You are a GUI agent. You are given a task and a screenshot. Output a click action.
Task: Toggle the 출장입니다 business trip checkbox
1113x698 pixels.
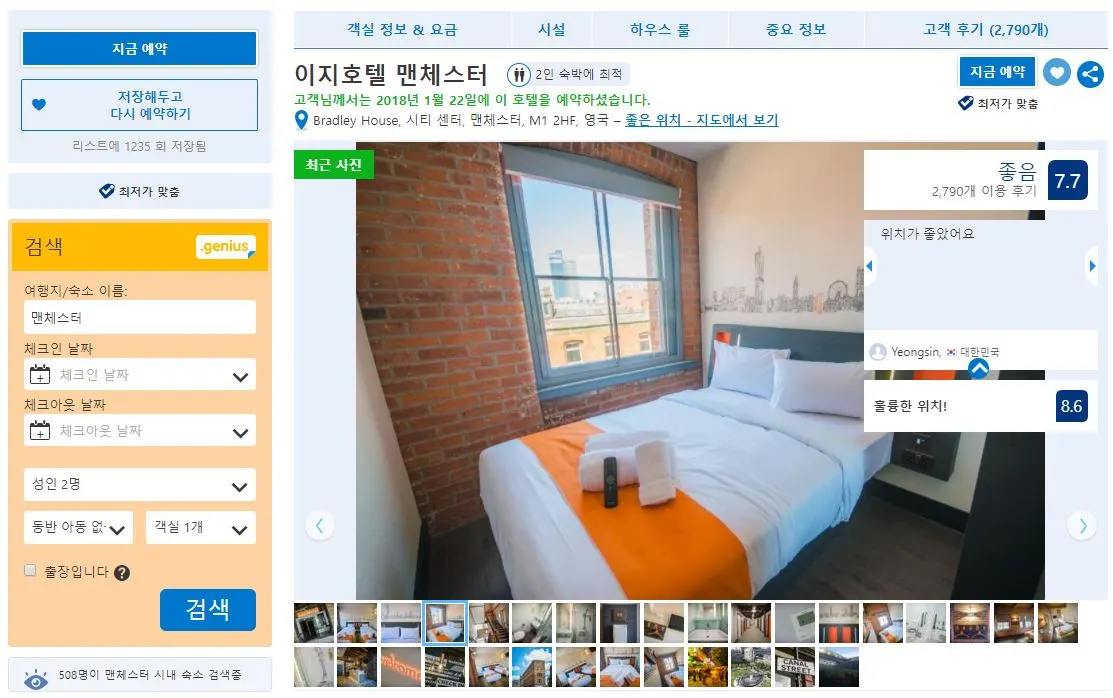[31, 570]
